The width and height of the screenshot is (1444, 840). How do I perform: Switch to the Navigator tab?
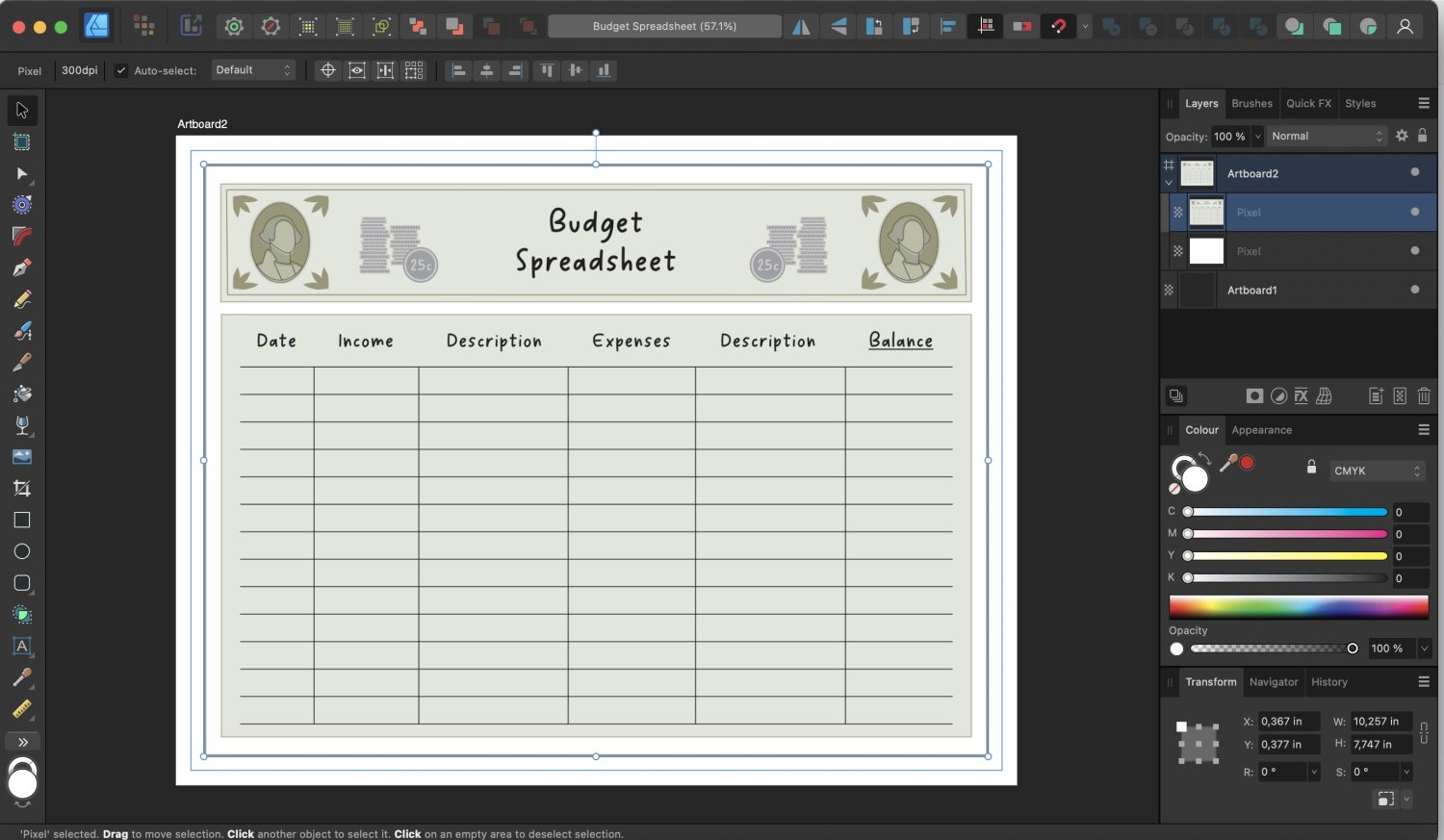(1273, 682)
